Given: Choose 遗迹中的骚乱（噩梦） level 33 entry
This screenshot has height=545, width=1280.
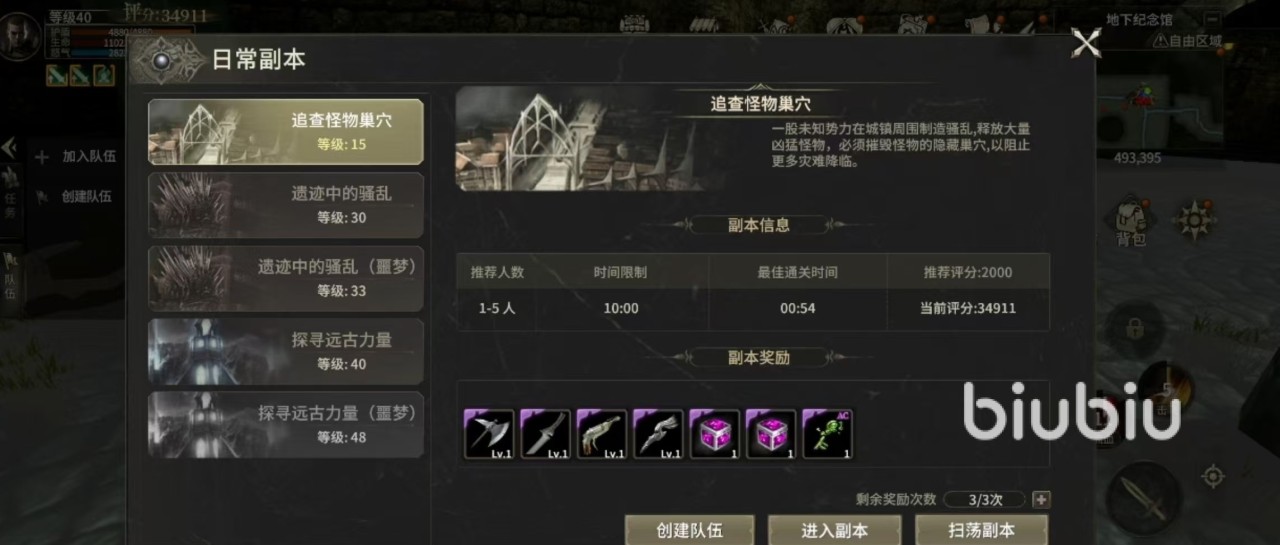Looking at the screenshot, I should click(286, 278).
